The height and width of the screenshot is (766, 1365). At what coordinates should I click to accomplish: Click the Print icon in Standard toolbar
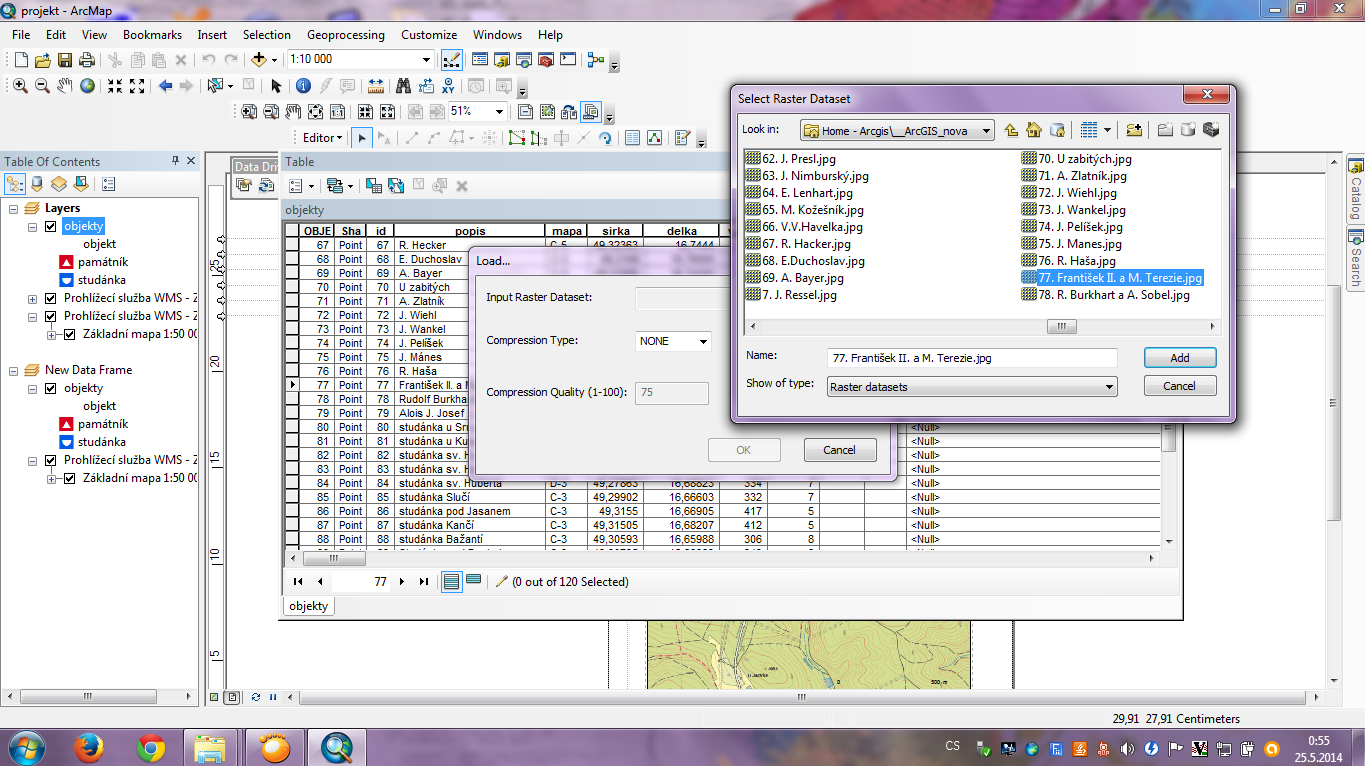pos(85,60)
